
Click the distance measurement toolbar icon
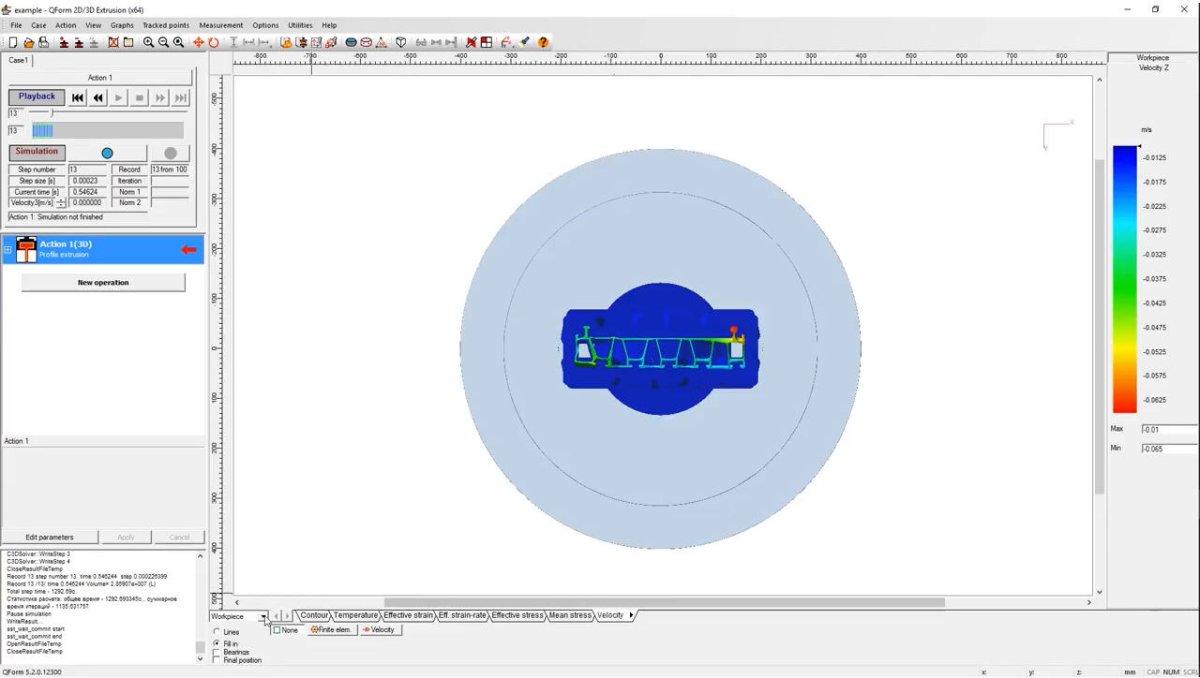coord(248,43)
